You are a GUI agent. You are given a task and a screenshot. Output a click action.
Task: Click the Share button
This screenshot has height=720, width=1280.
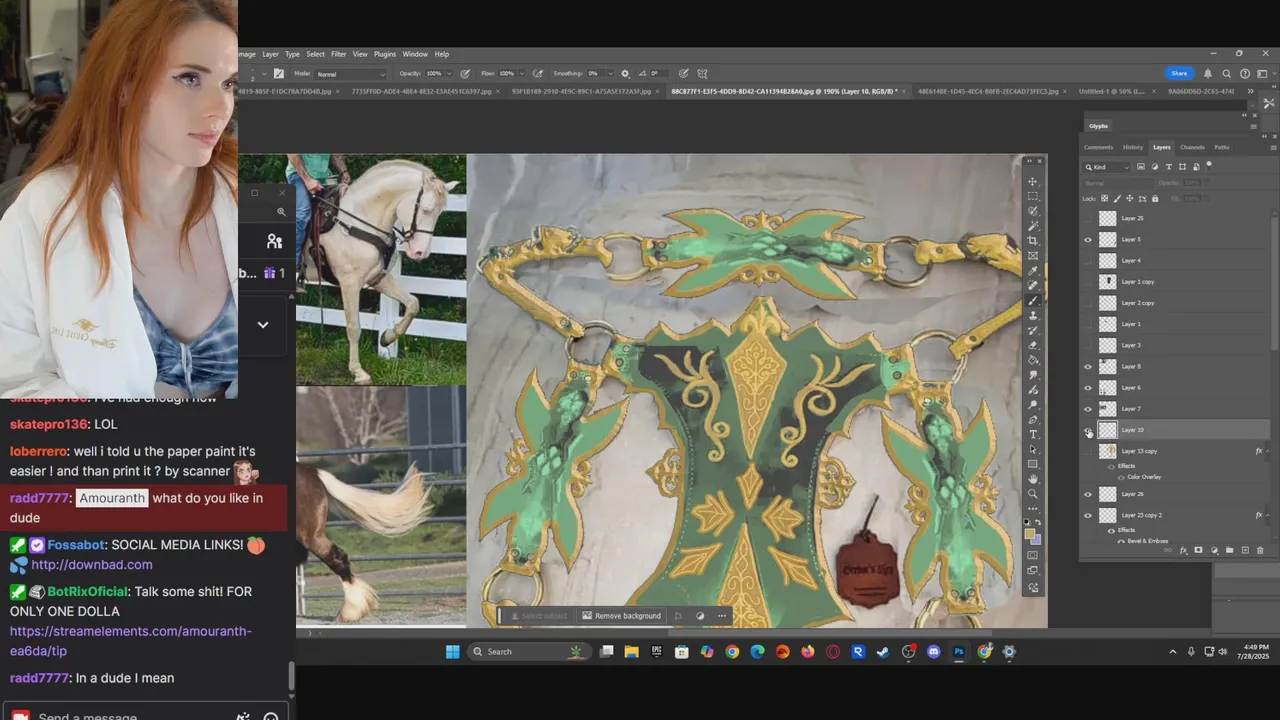pyautogui.click(x=1179, y=73)
